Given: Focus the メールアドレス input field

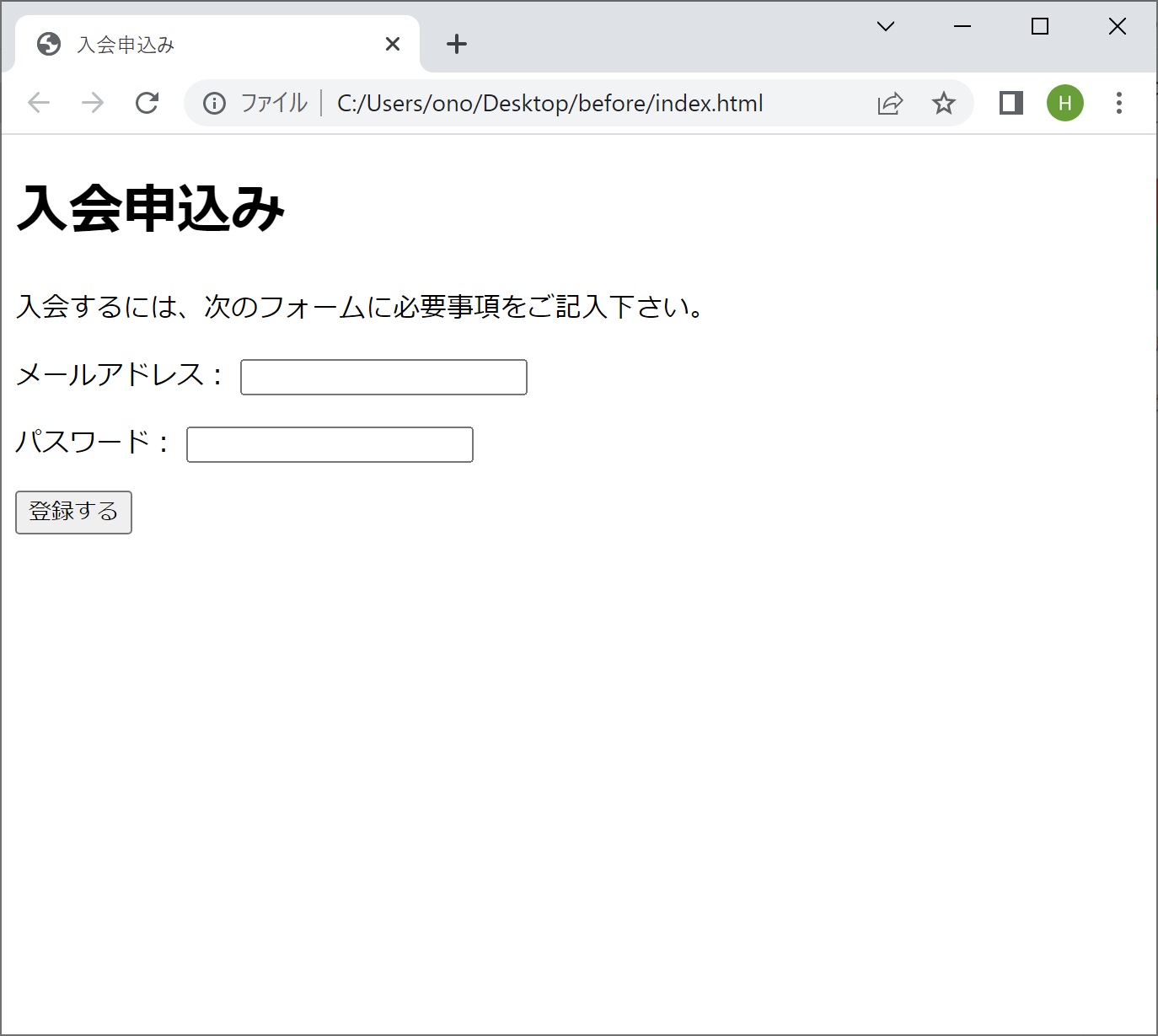Looking at the screenshot, I should (x=383, y=377).
